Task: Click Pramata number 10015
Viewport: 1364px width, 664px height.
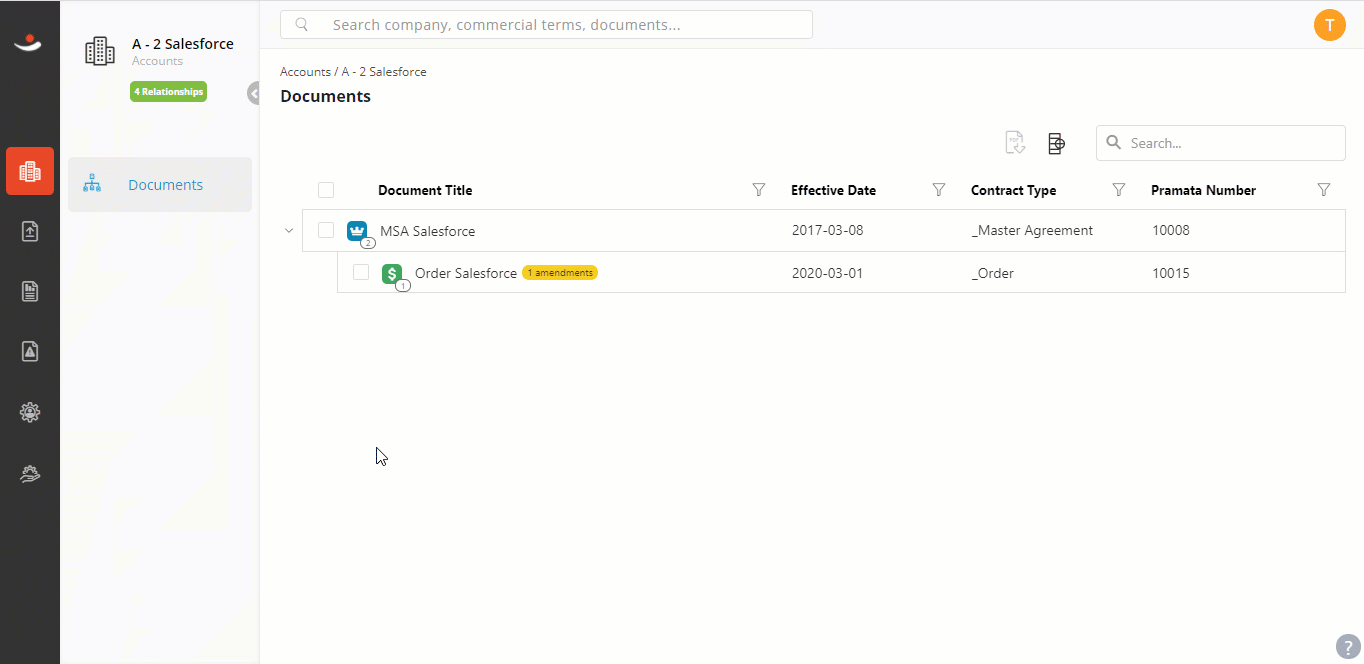Action: 1170,273
